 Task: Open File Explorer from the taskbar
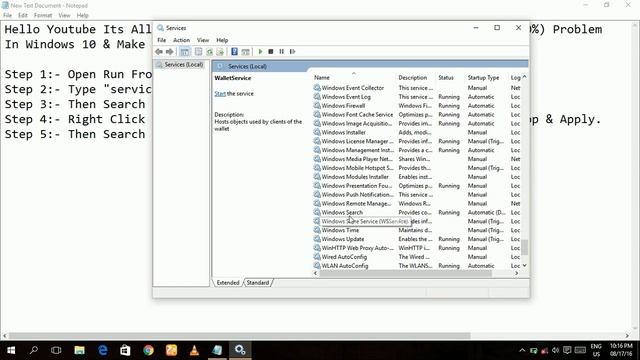(79, 350)
